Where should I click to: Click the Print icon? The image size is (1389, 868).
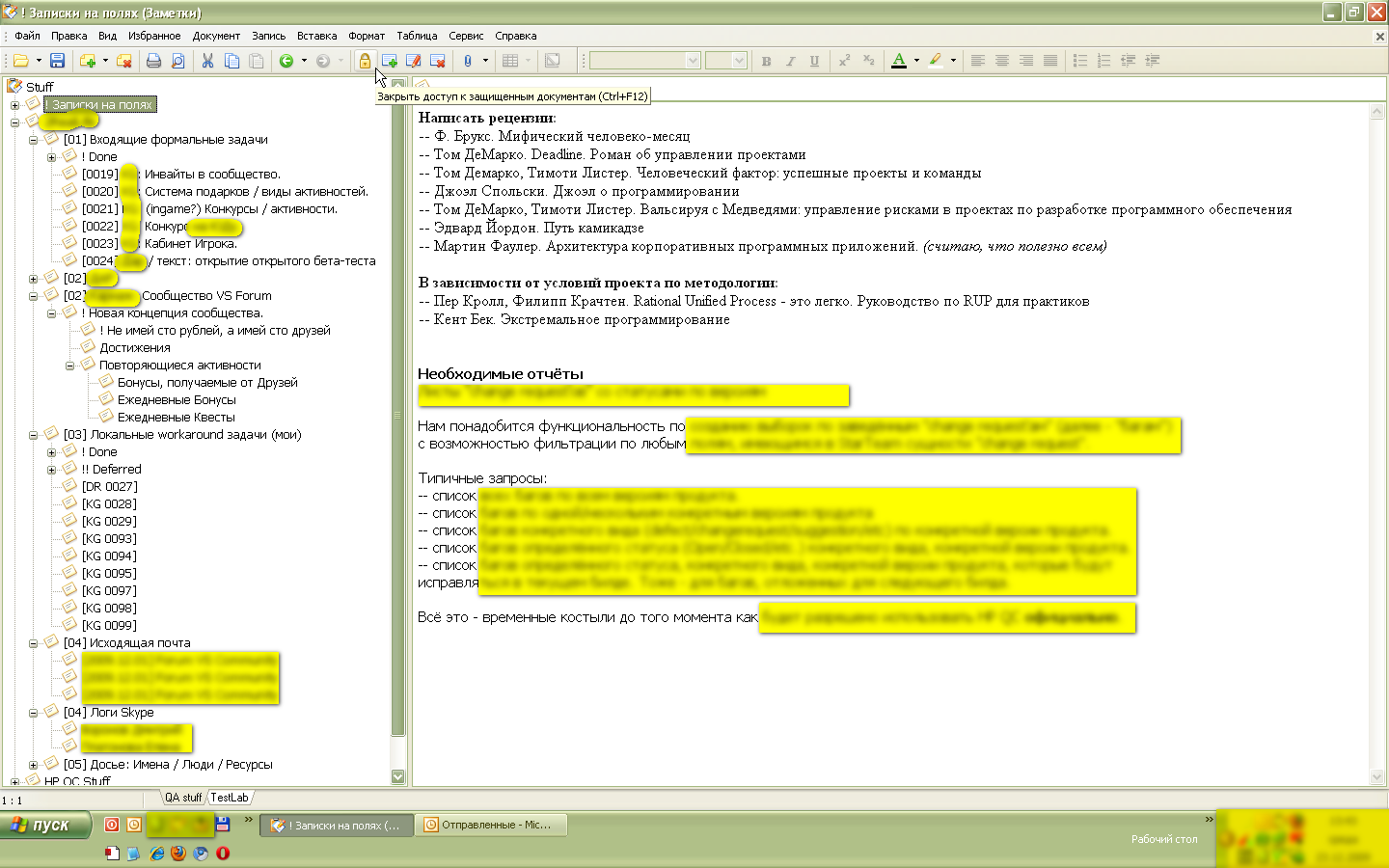click(x=153, y=61)
